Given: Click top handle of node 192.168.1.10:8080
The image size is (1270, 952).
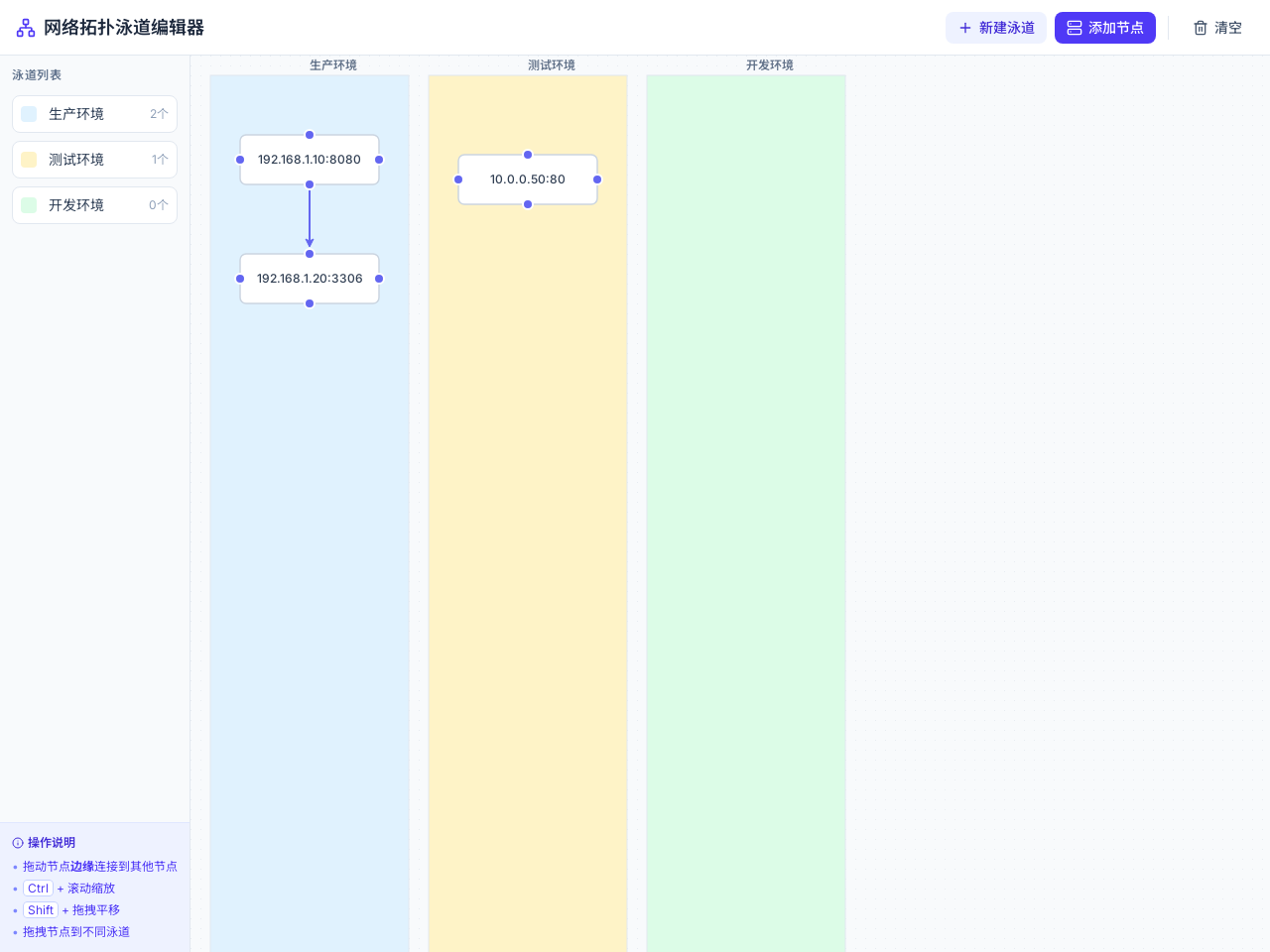Looking at the screenshot, I should [310, 135].
